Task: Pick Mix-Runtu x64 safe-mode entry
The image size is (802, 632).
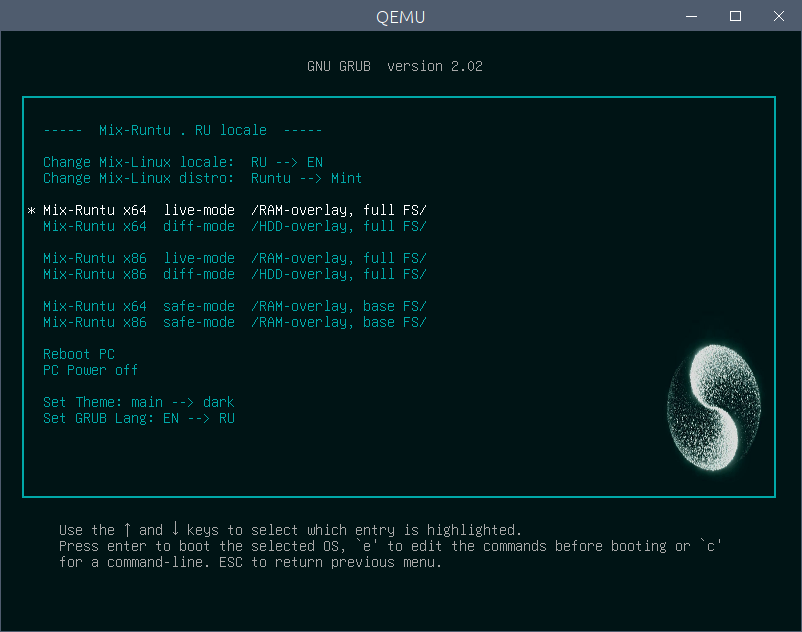Action: (x=234, y=306)
